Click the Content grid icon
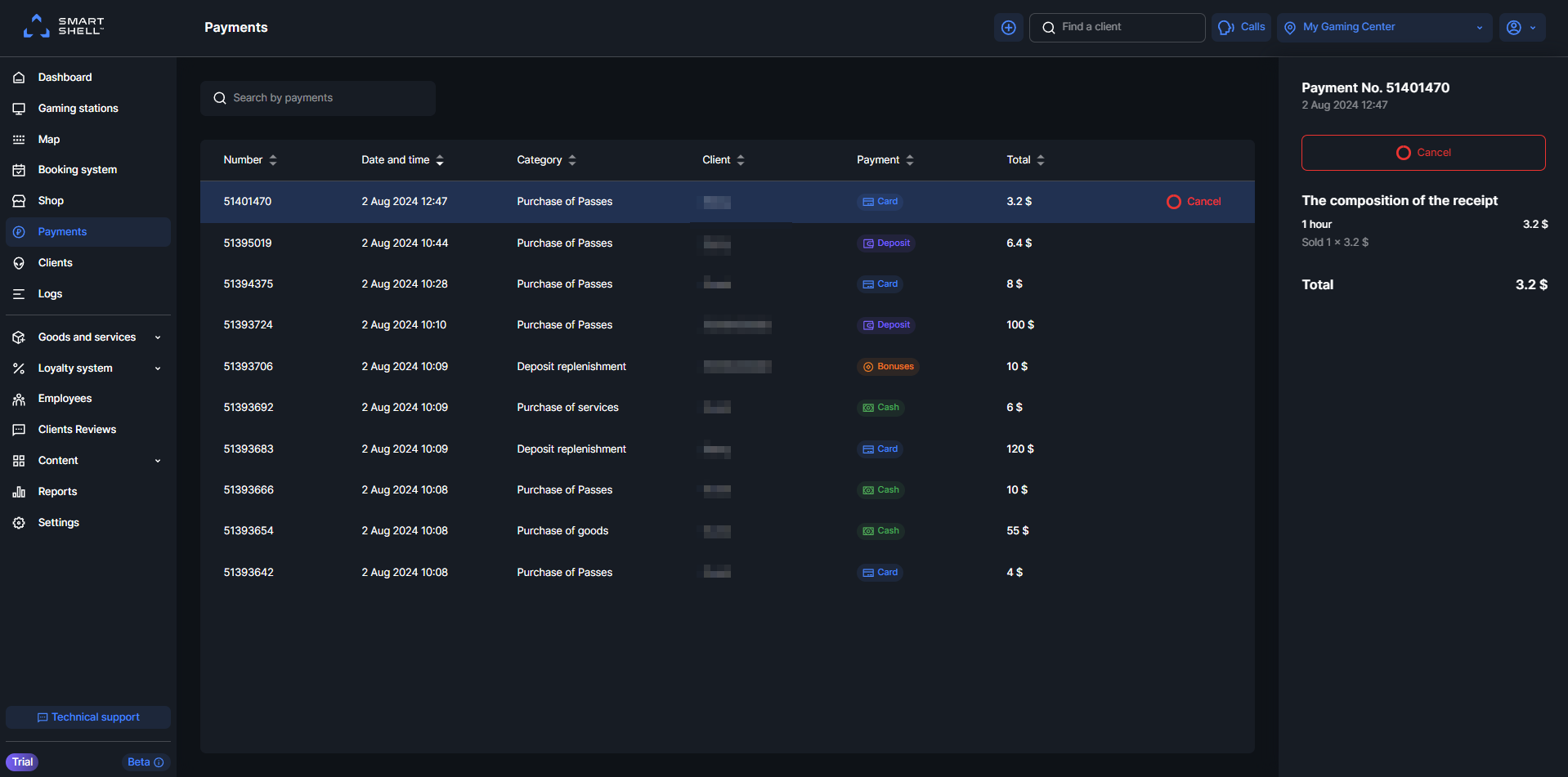This screenshot has width=1568, height=777. 19,461
